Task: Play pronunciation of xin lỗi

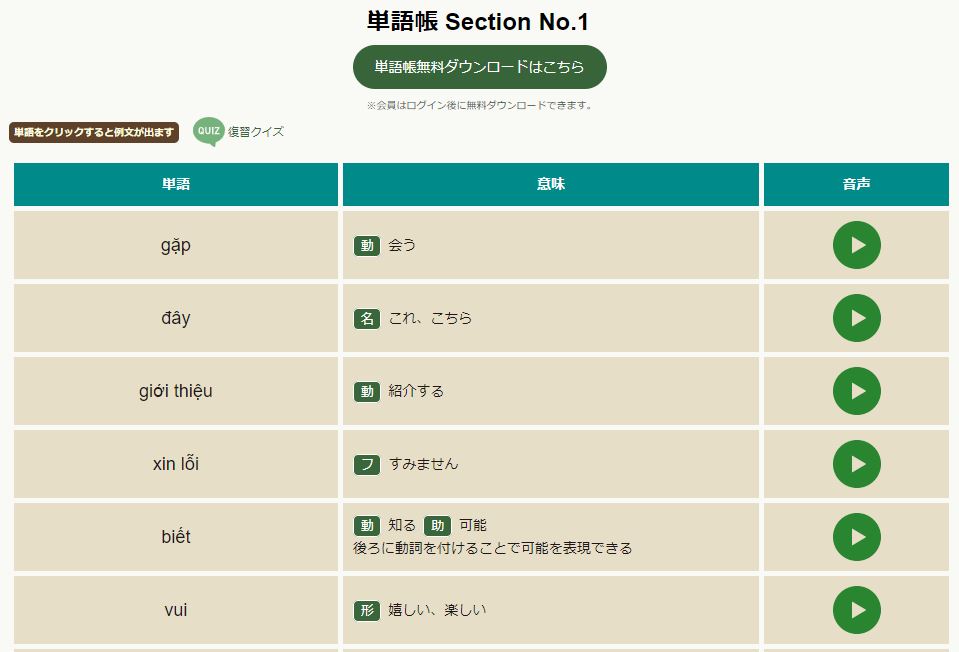Action: point(856,464)
